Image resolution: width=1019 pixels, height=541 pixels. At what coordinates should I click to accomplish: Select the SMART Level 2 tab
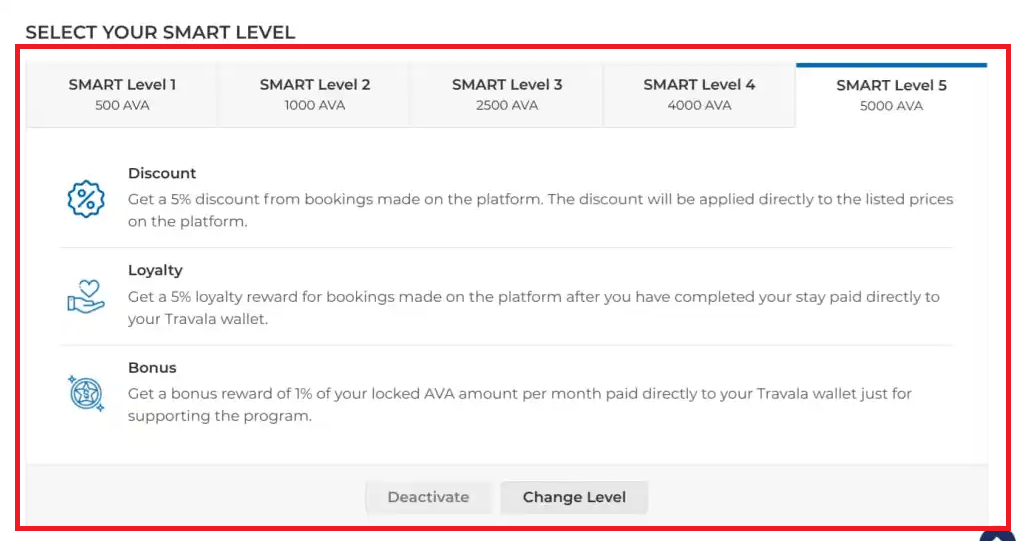pyautogui.click(x=315, y=95)
